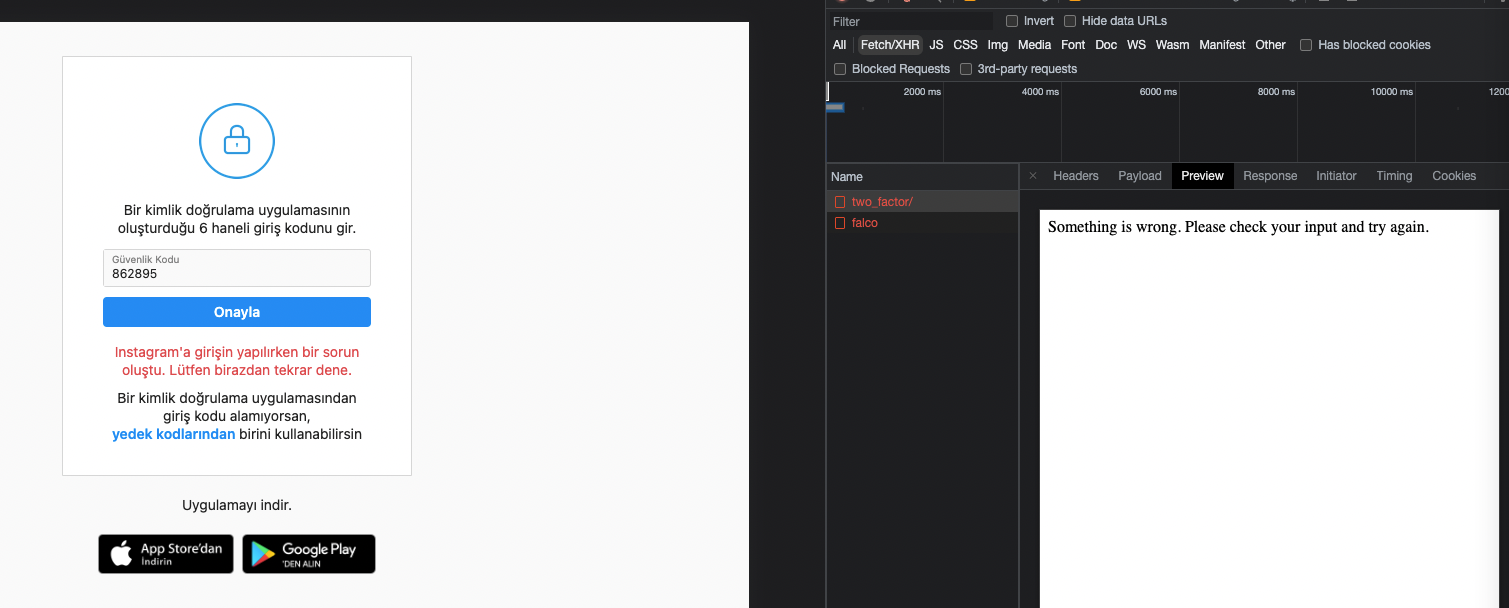Click the red Instagram login error message
The height and width of the screenshot is (608, 1509).
(237, 361)
